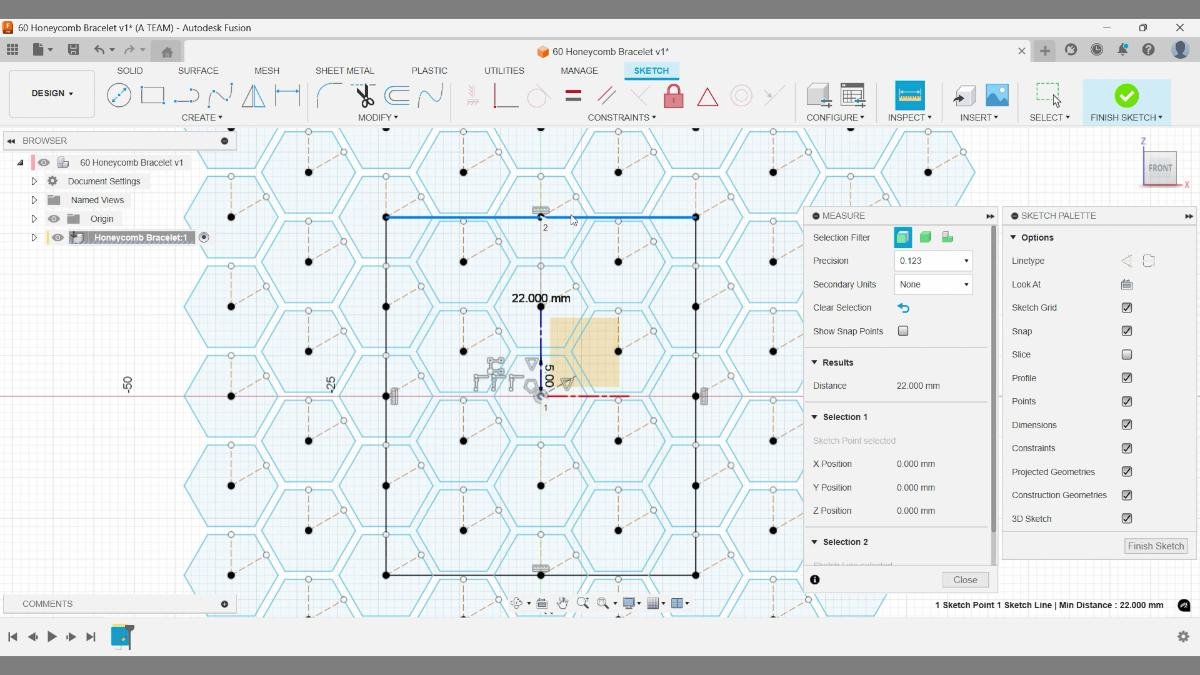
Task: Disable the Sketch Grid checkbox
Action: [1127, 307]
